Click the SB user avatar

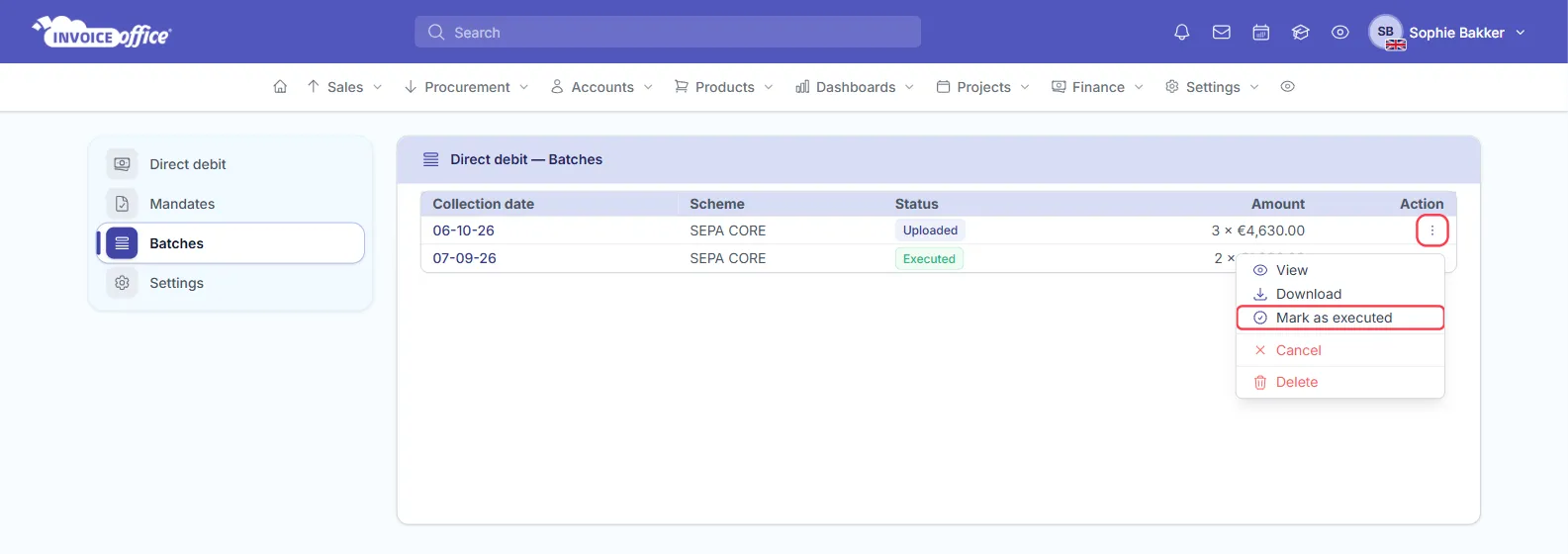(1386, 32)
